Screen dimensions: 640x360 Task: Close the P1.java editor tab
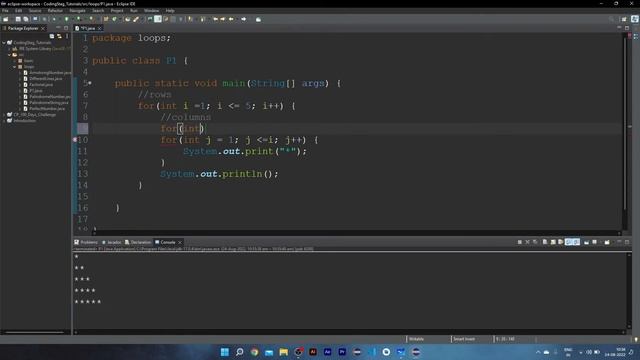coord(99,28)
